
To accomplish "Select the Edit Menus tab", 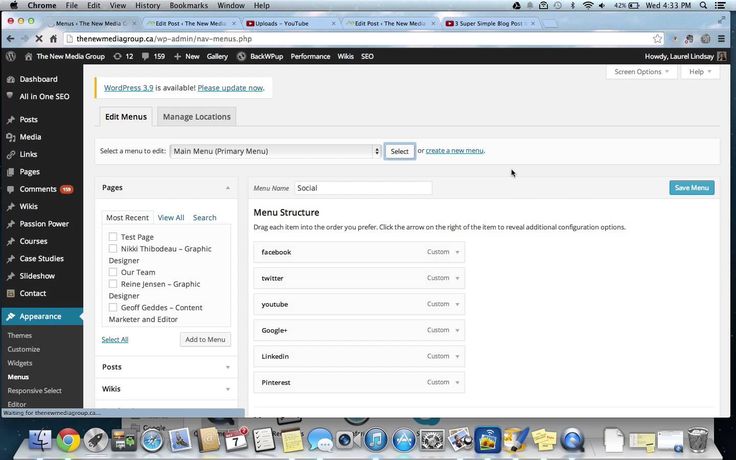I will point(126,117).
